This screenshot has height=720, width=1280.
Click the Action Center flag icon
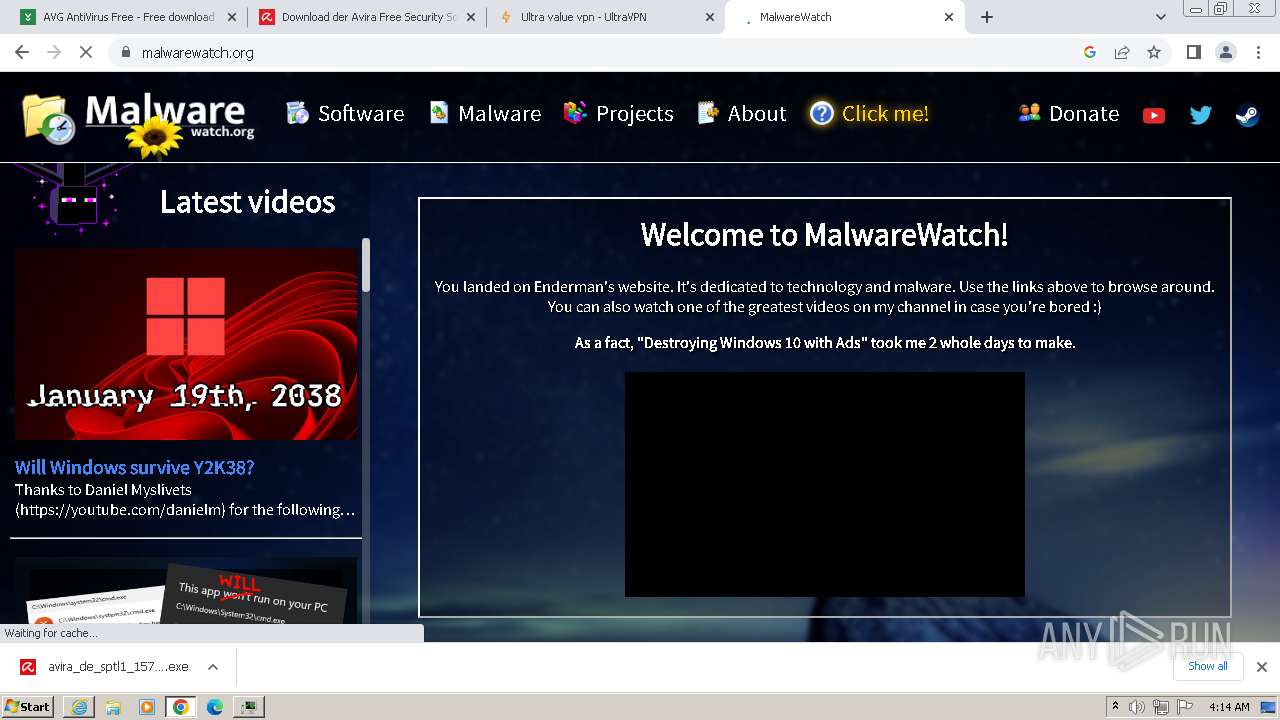1183,707
